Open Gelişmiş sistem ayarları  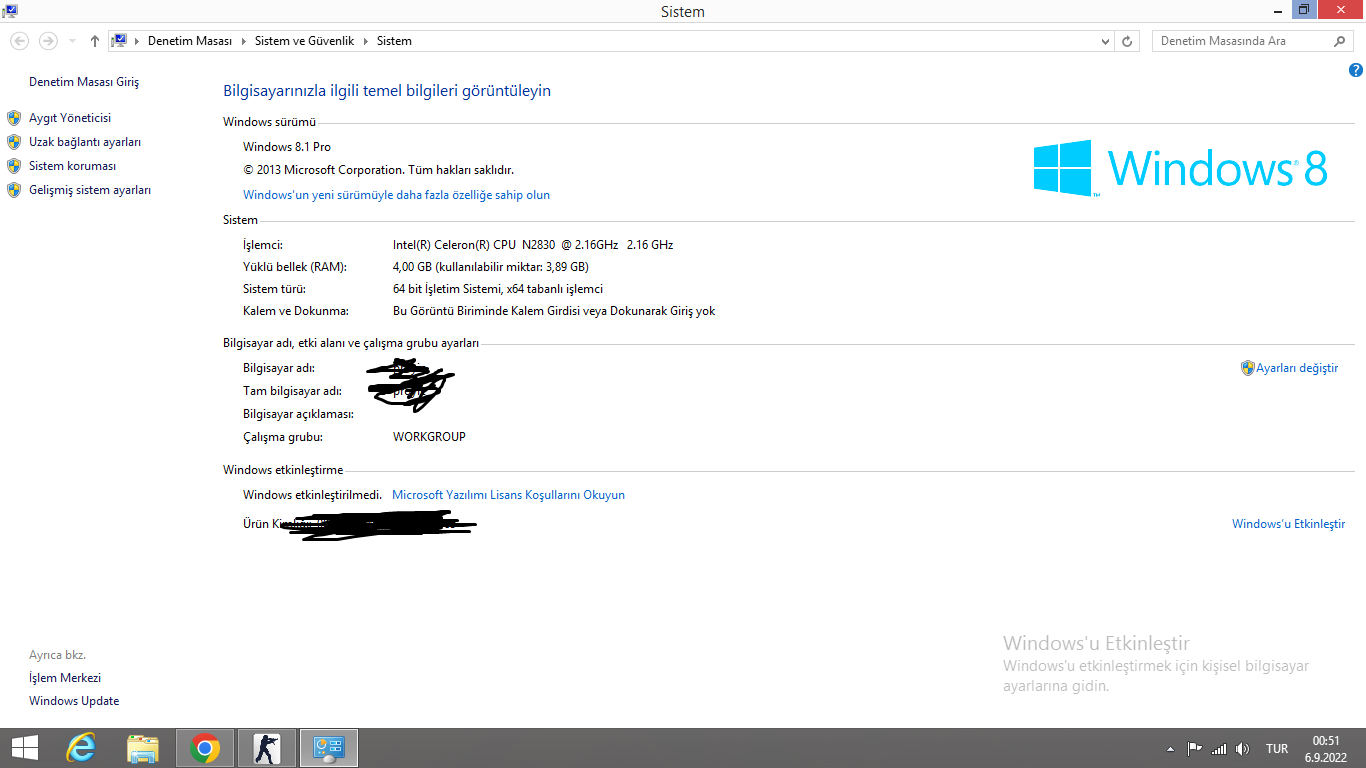pyautogui.click(x=90, y=190)
